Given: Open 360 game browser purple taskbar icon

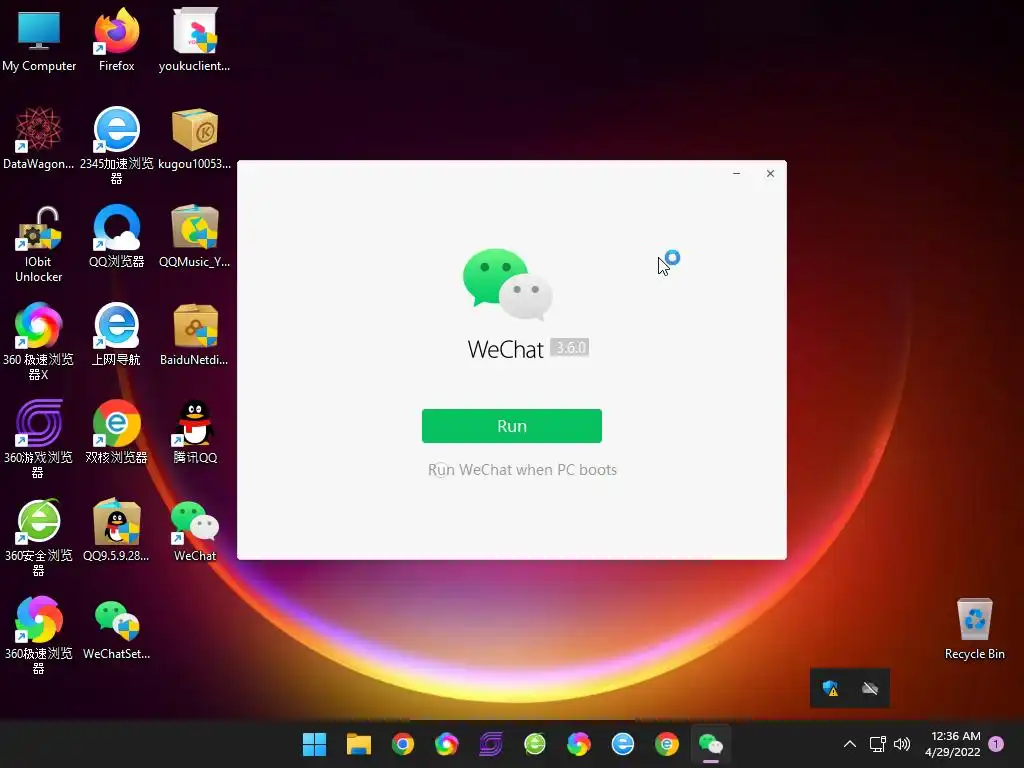Looking at the screenshot, I should coord(490,744).
